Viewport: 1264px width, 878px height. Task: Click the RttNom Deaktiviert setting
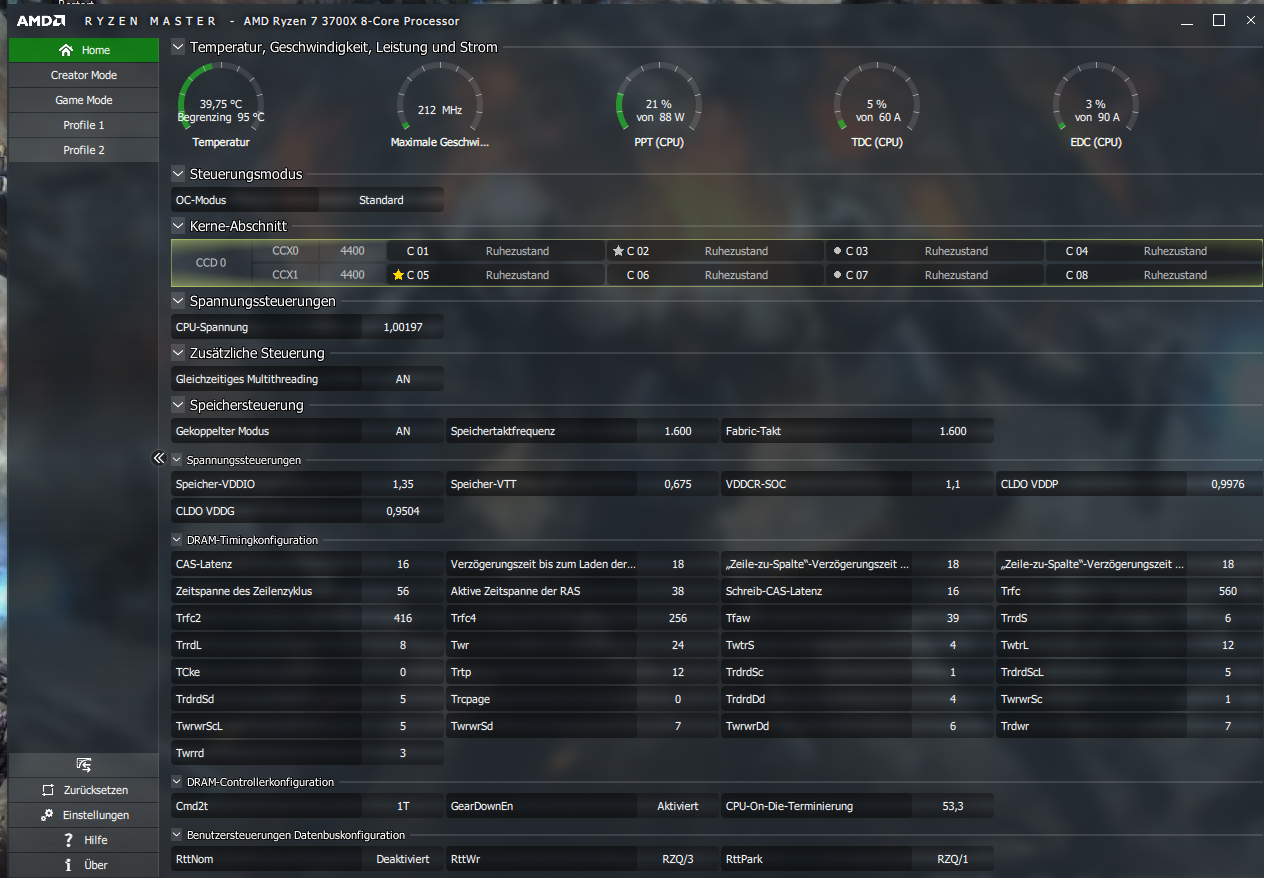point(403,859)
